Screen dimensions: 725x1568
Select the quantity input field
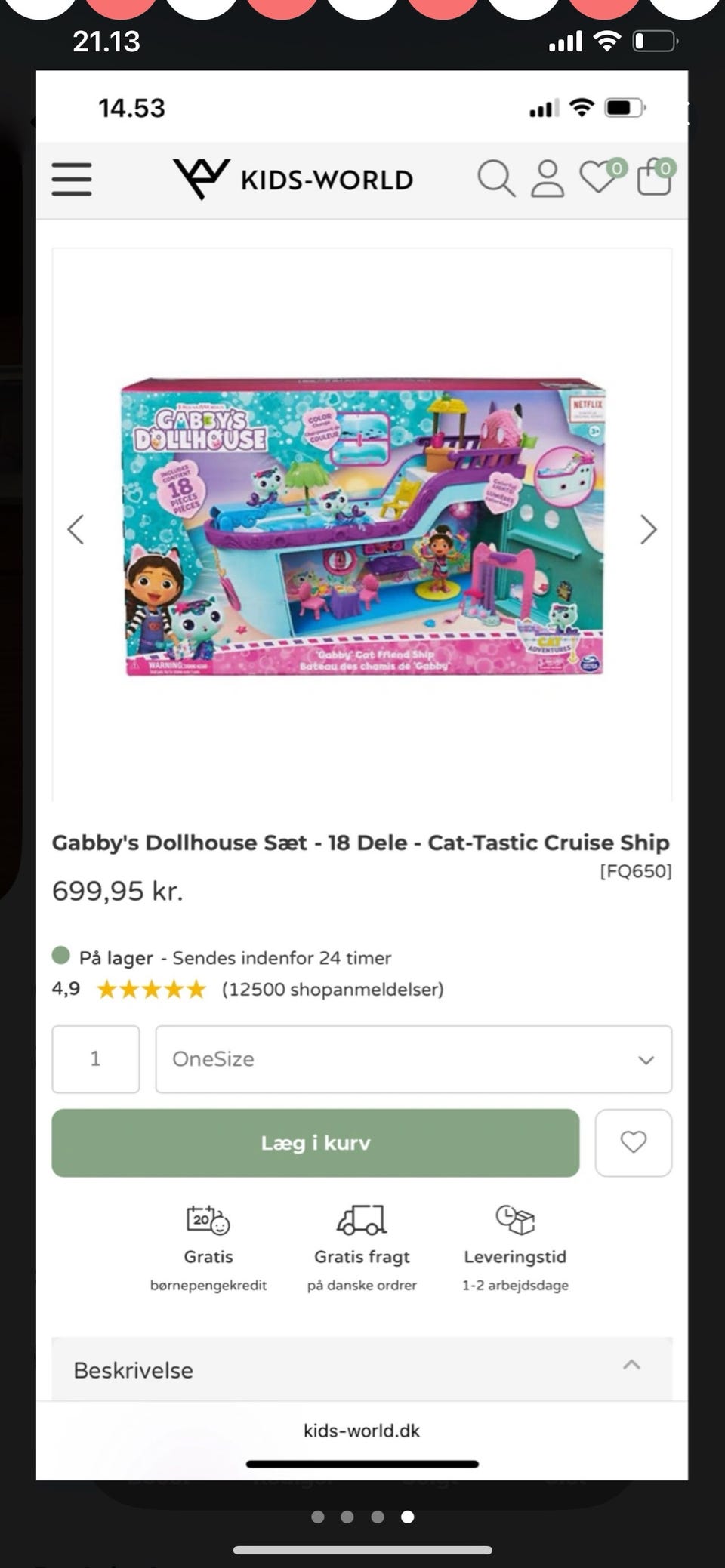[96, 1058]
